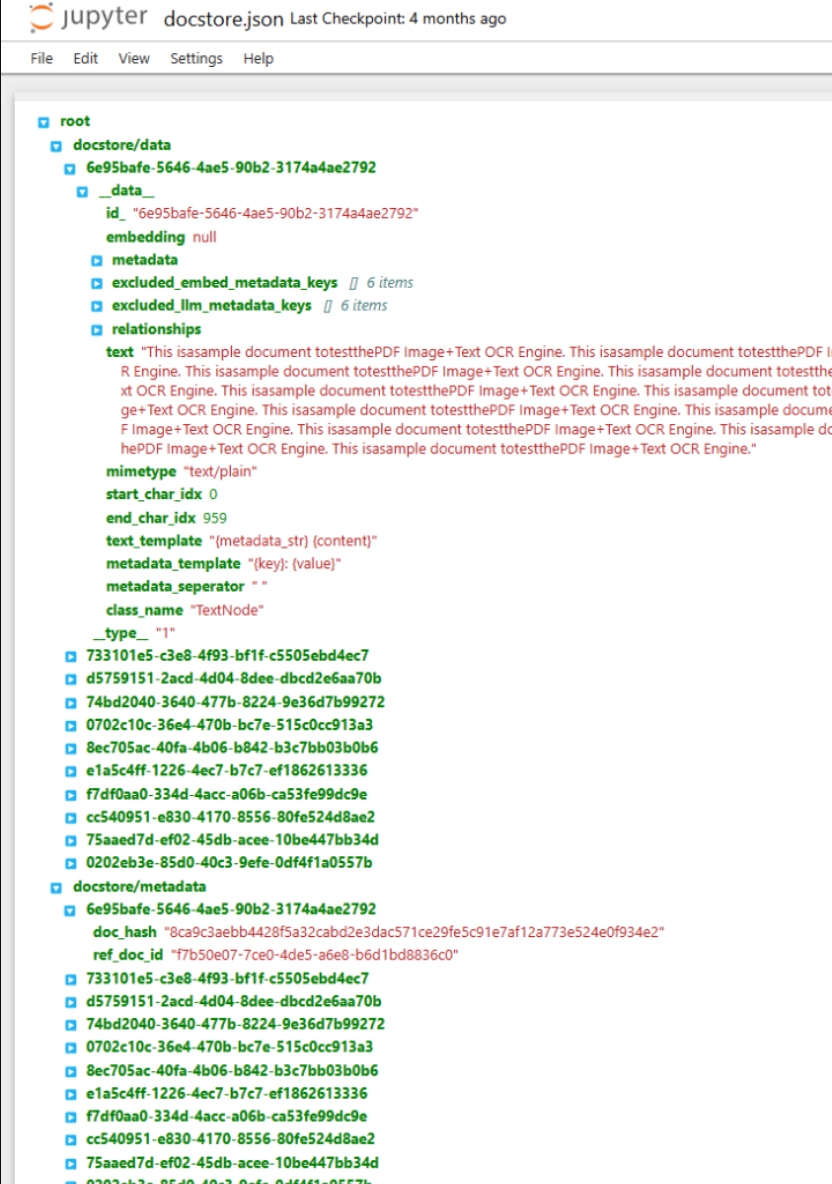Collapse the docstore/metadata node
The width and height of the screenshot is (832, 1184).
pos(57,886)
